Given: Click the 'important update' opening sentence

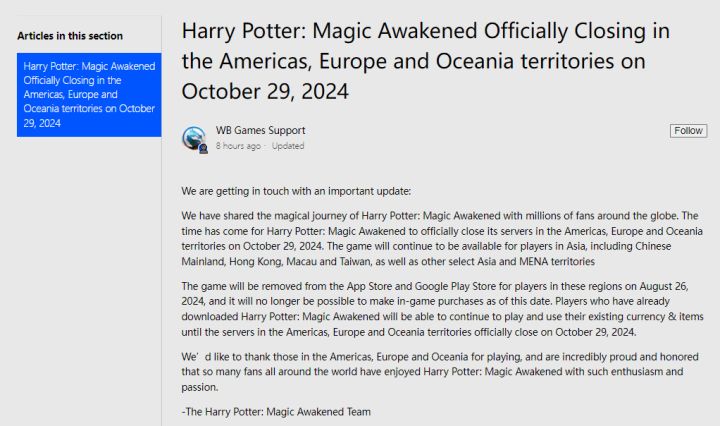Looking at the screenshot, I should tap(296, 190).
